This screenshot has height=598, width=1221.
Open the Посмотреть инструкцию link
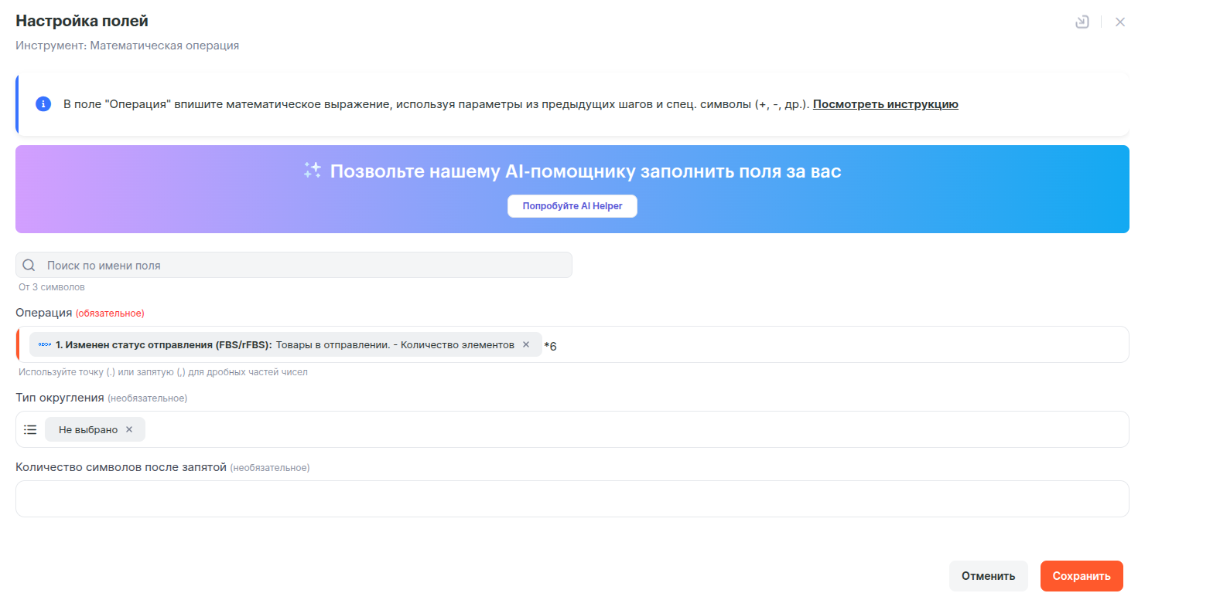[x=885, y=104]
